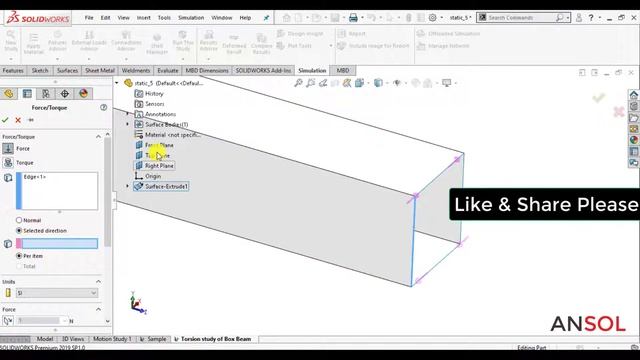Click in the Search Commands field

(520, 18)
